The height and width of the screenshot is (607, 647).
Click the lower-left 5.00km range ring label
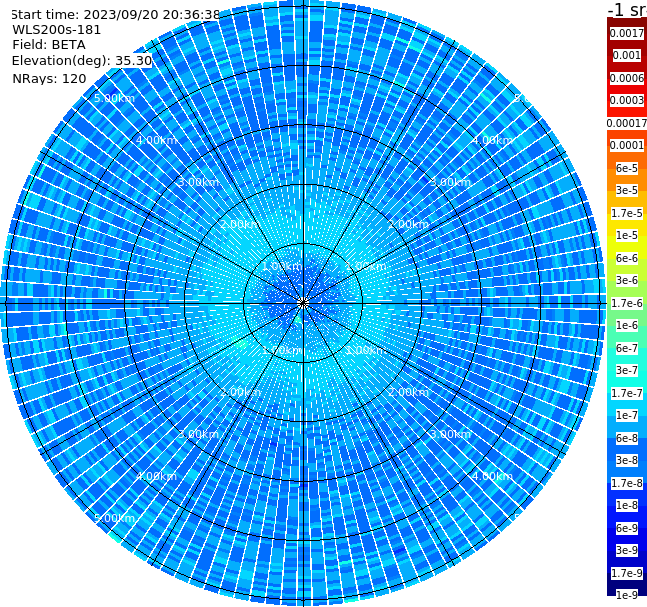tap(114, 518)
